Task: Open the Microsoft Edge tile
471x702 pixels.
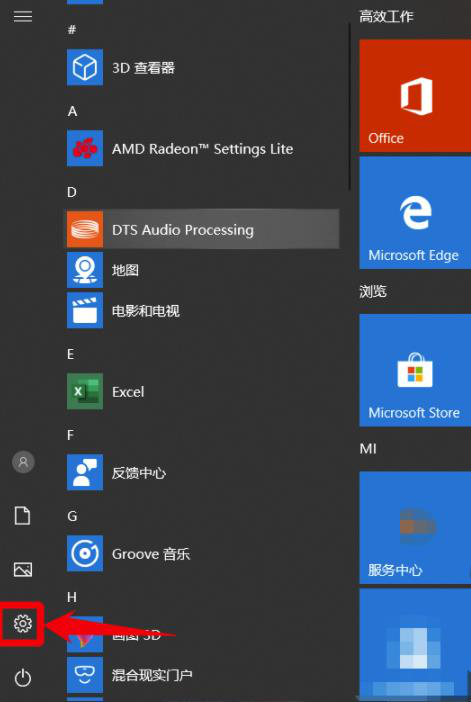Action: coord(415,213)
